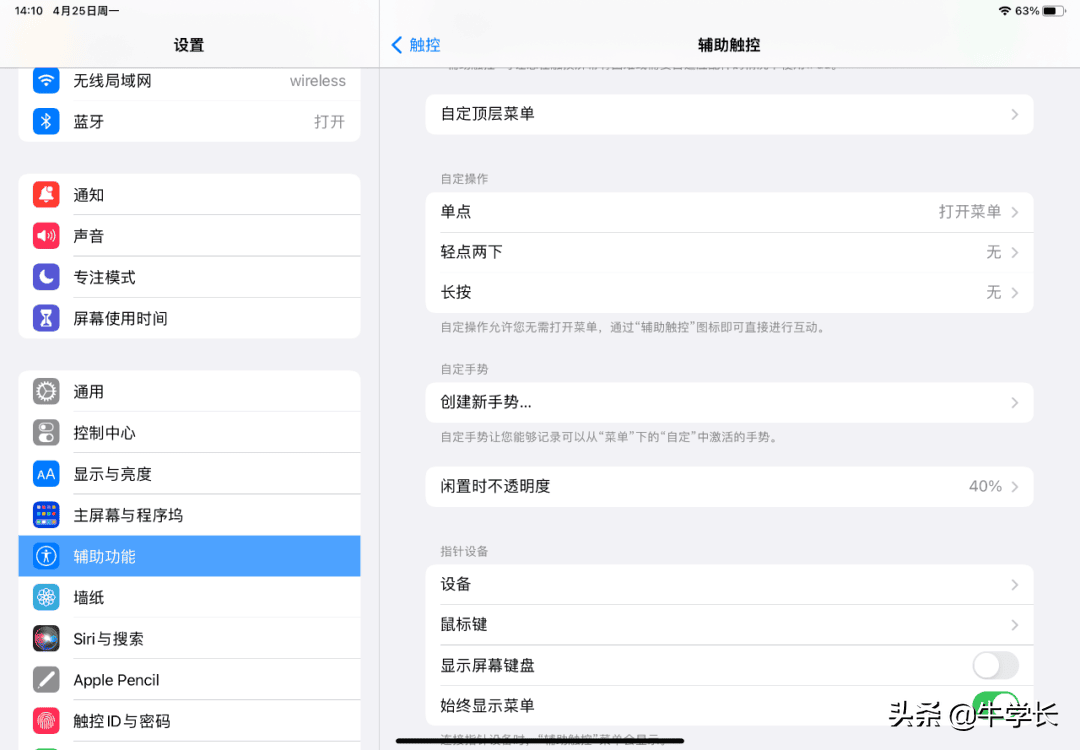This screenshot has height=750, width=1080.
Task: Select 控制中心 in settings sidebar
Action: coord(189,433)
